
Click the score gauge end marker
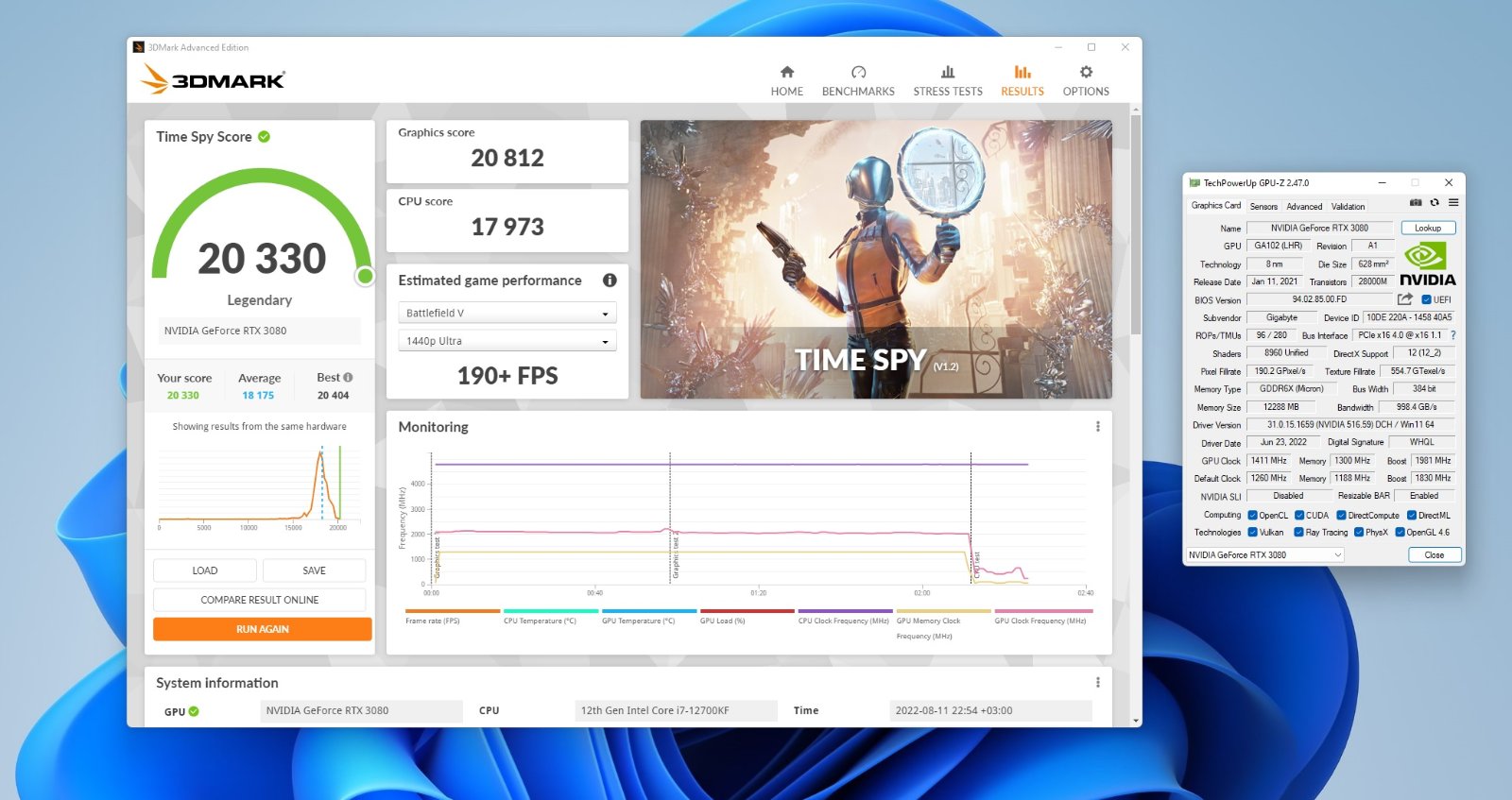click(365, 276)
